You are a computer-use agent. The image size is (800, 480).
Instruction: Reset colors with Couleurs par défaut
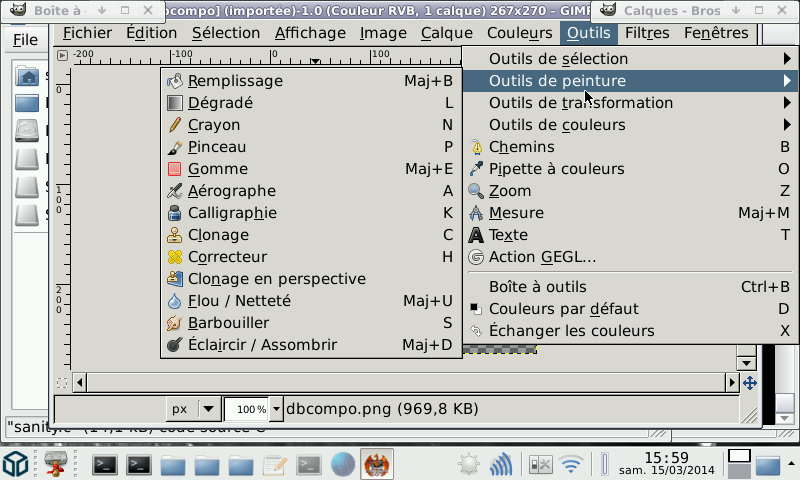[563, 309]
